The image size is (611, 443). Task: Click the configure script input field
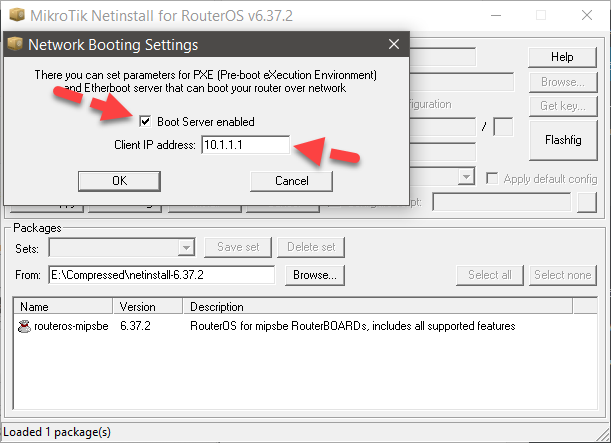pos(502,202)
